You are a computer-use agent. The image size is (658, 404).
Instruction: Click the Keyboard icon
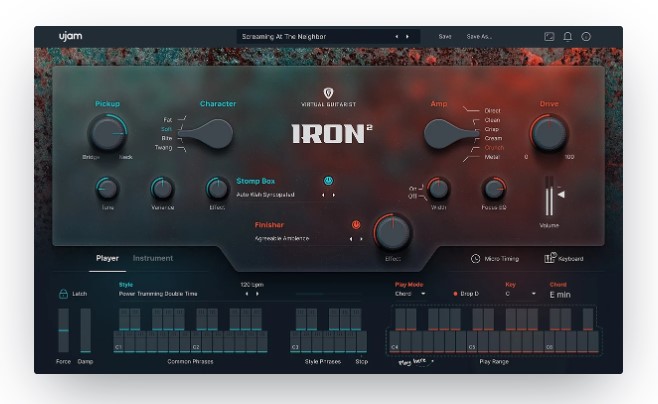(x=550, y=258)
